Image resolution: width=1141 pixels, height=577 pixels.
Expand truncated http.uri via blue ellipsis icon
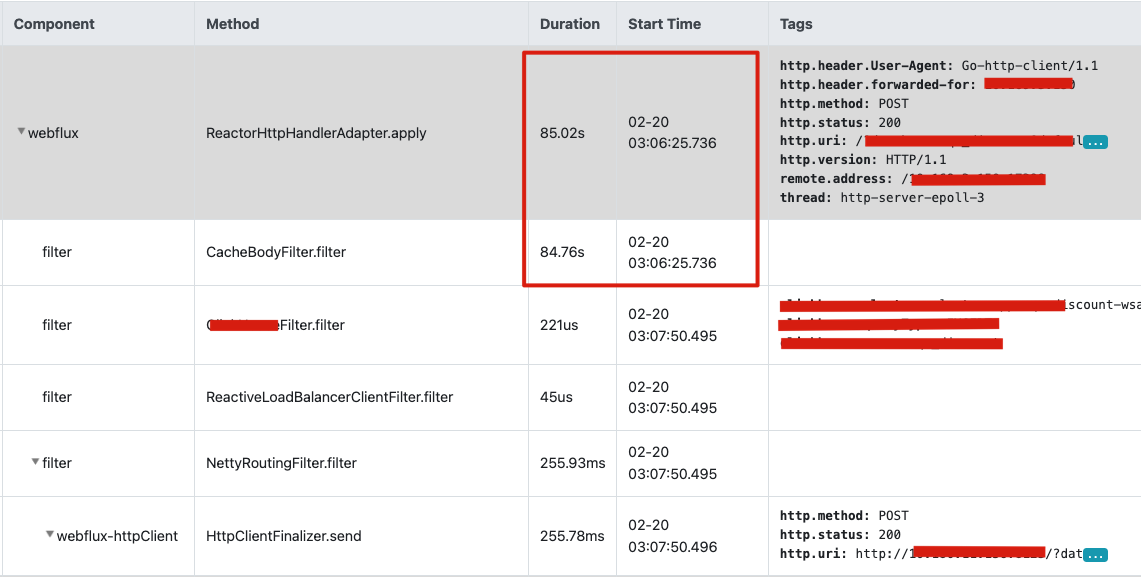1097,141
